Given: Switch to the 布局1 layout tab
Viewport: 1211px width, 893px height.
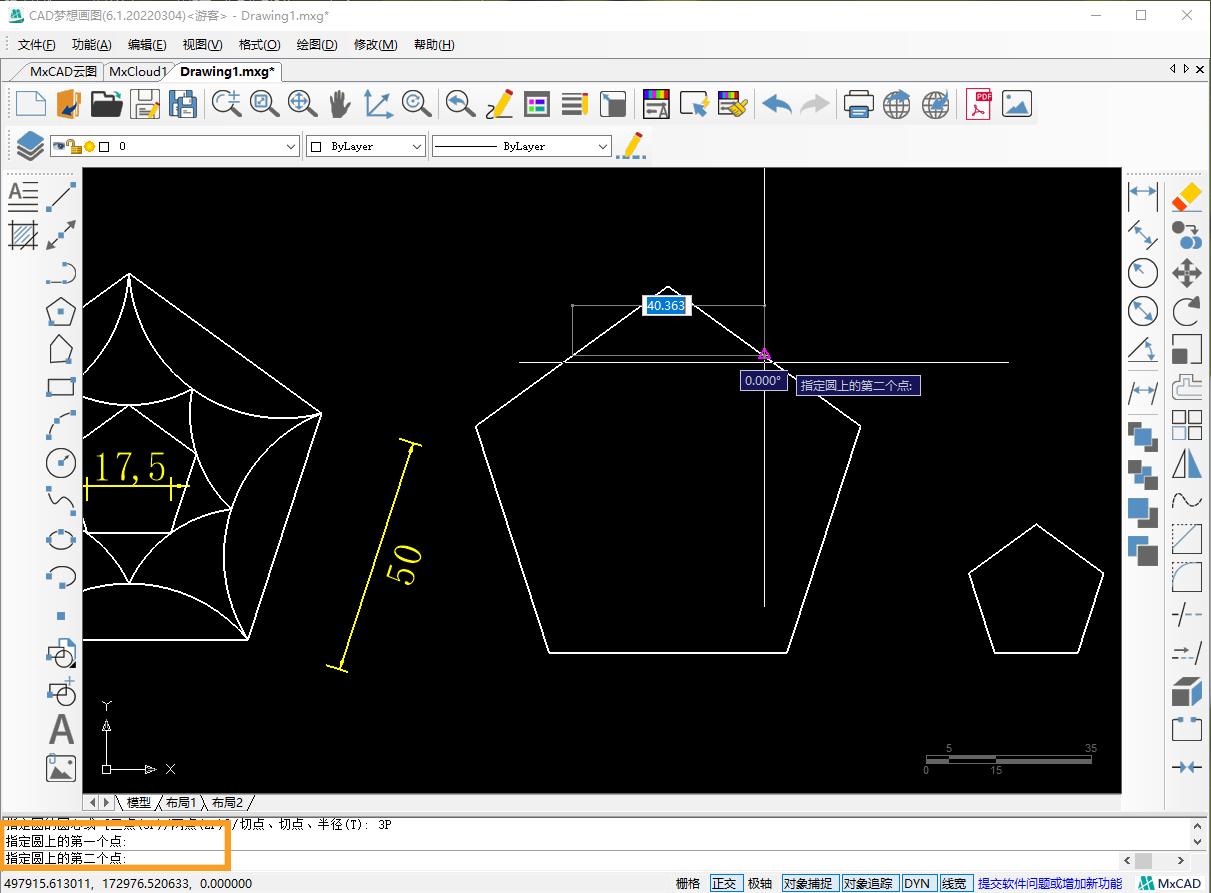Looking at the screenshot, I should coord(180,802).
